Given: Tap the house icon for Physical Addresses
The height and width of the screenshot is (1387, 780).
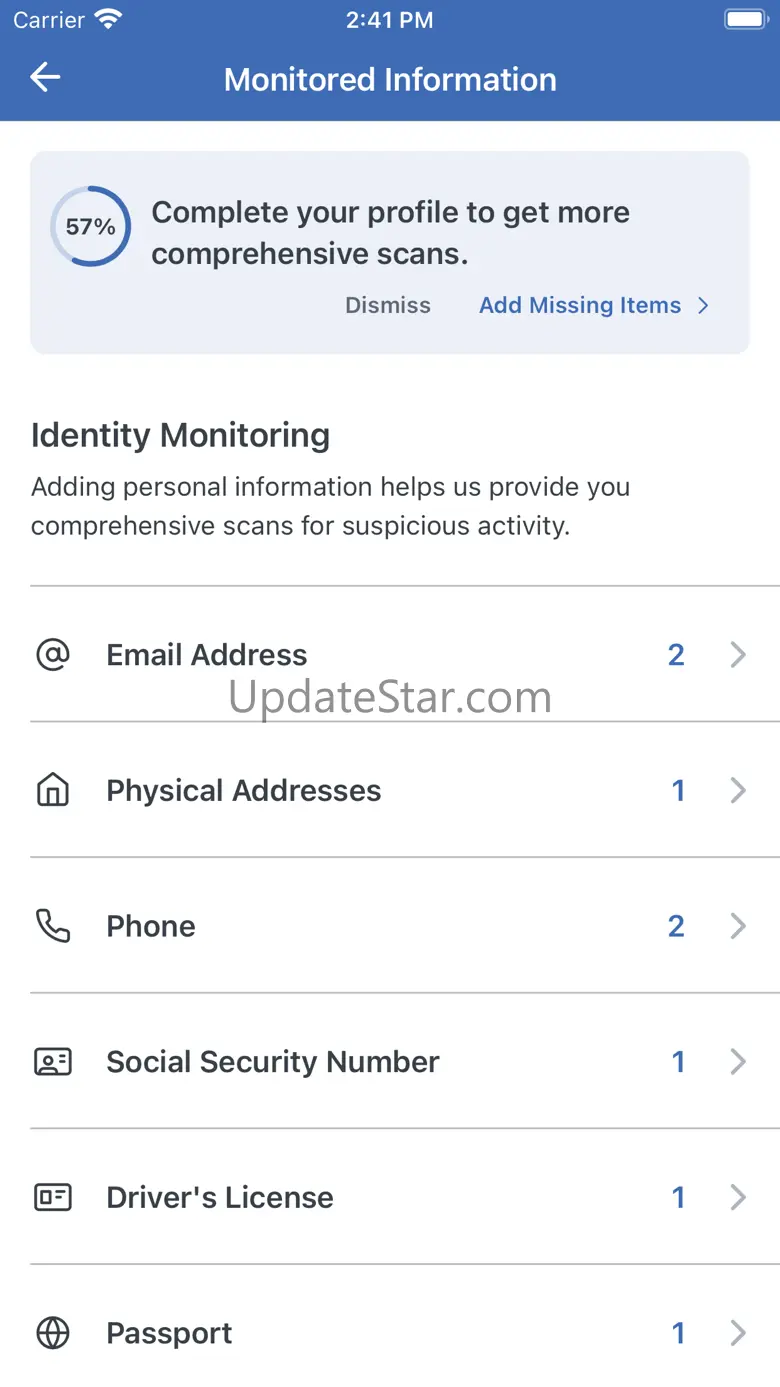Looking at the screenshot, I should pyautogui.click(x=53, y=791).
